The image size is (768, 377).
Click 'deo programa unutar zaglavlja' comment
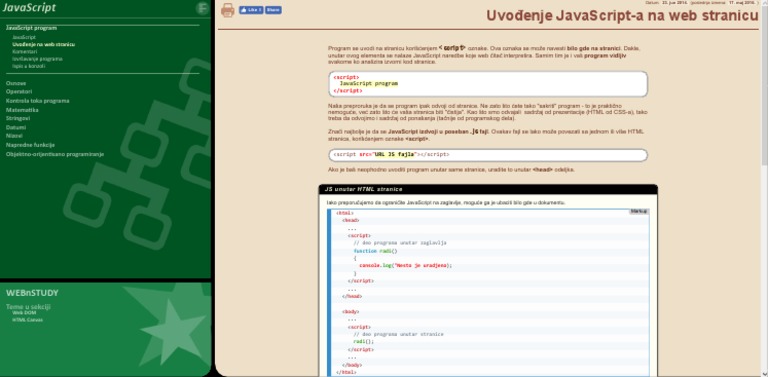point(400,243)
